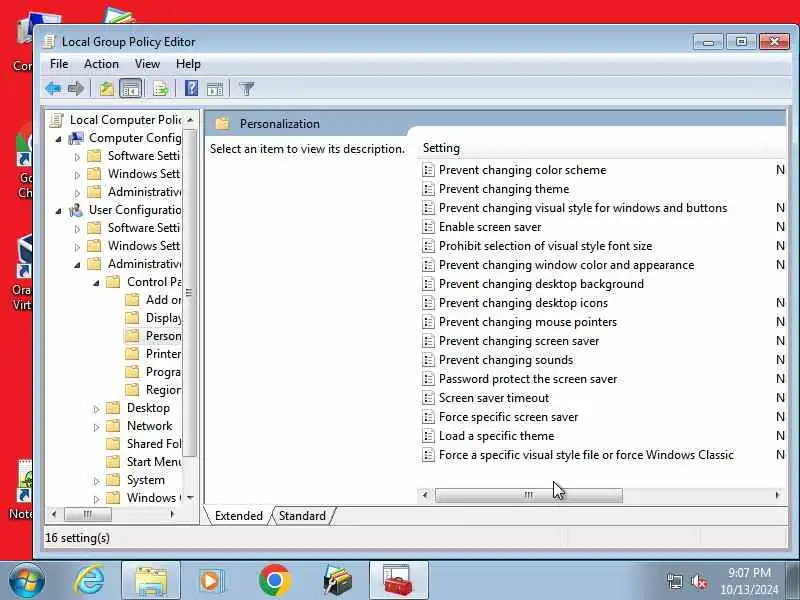The width and height of the screenshot is (800, 600).
Task: Select 'Prevent changing sounds' setting
Action: 506,360
